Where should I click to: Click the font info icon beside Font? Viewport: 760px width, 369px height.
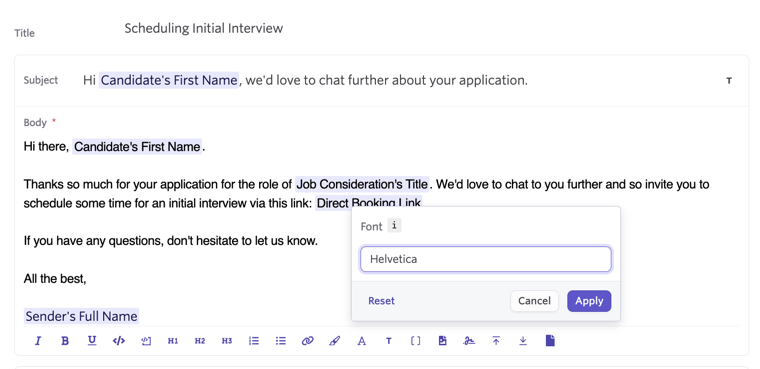[395, 225]
